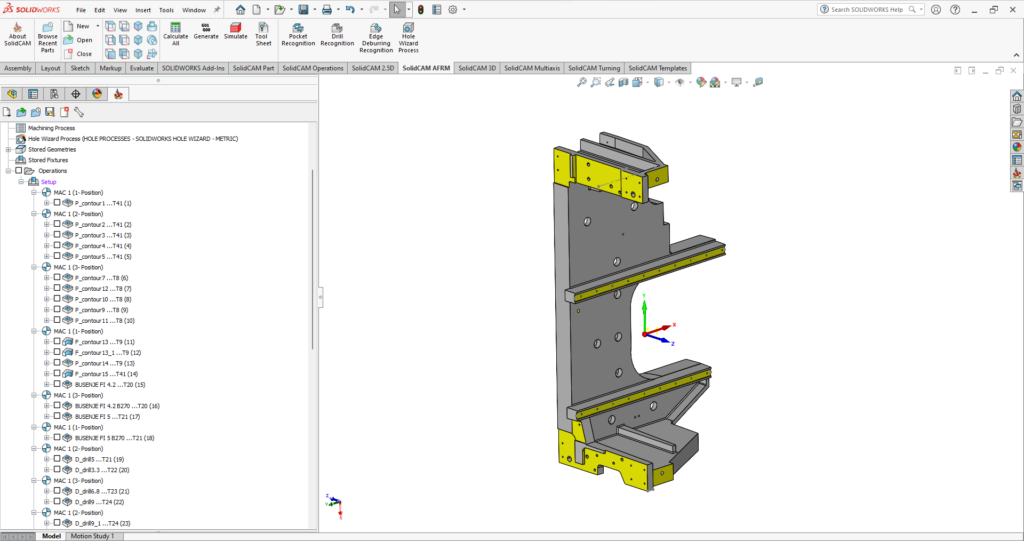Click the Save icon

303,10
